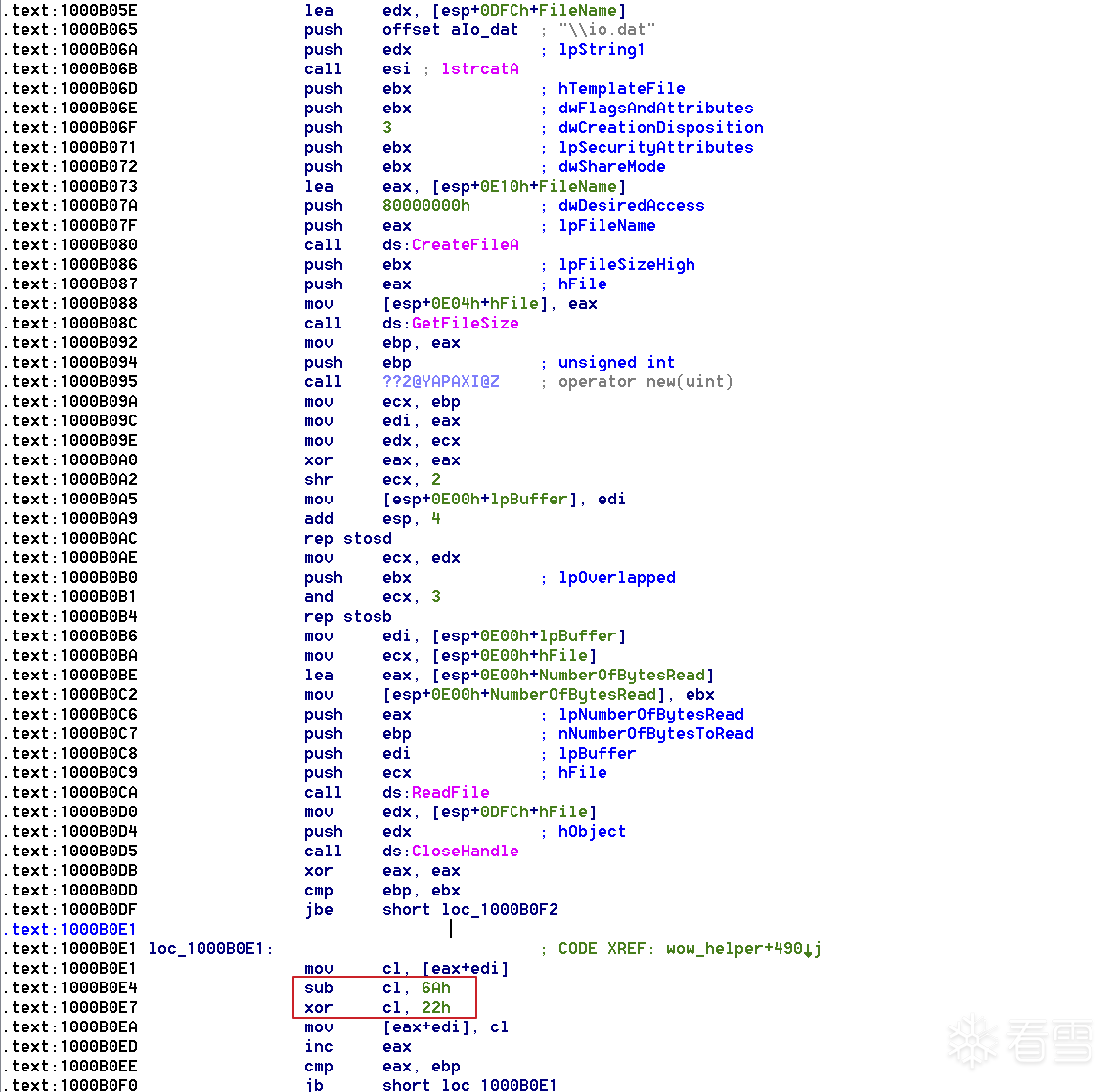
Task: Select the sub cl, 6Ah instruction
Action: [x=378, y=987]
